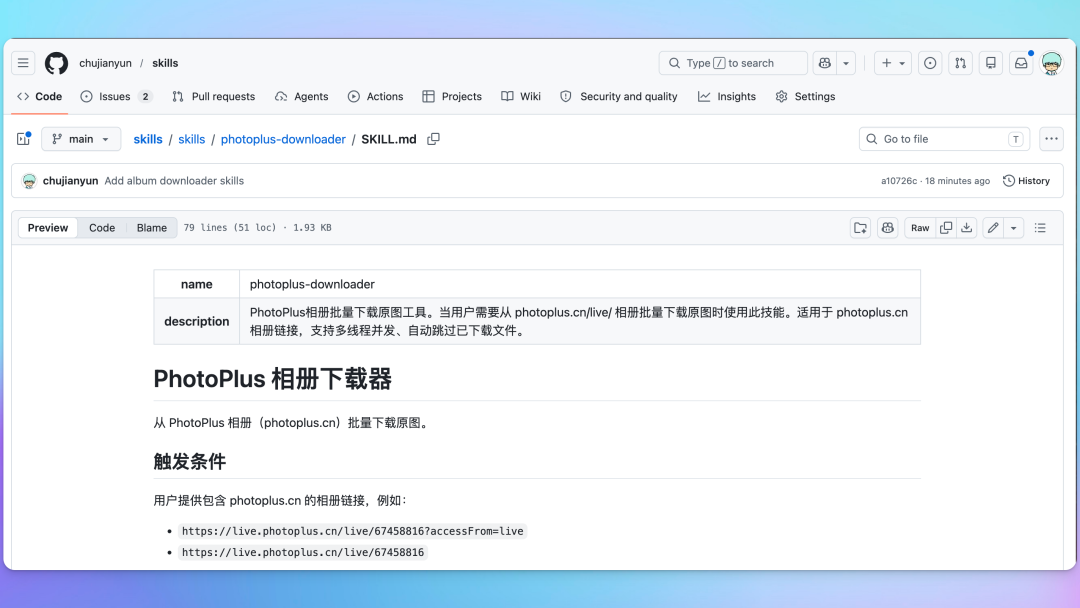Open skills repository name in header
Image resolution: width=1080 pixels, height=608 pixels.
tap(165, 63)
